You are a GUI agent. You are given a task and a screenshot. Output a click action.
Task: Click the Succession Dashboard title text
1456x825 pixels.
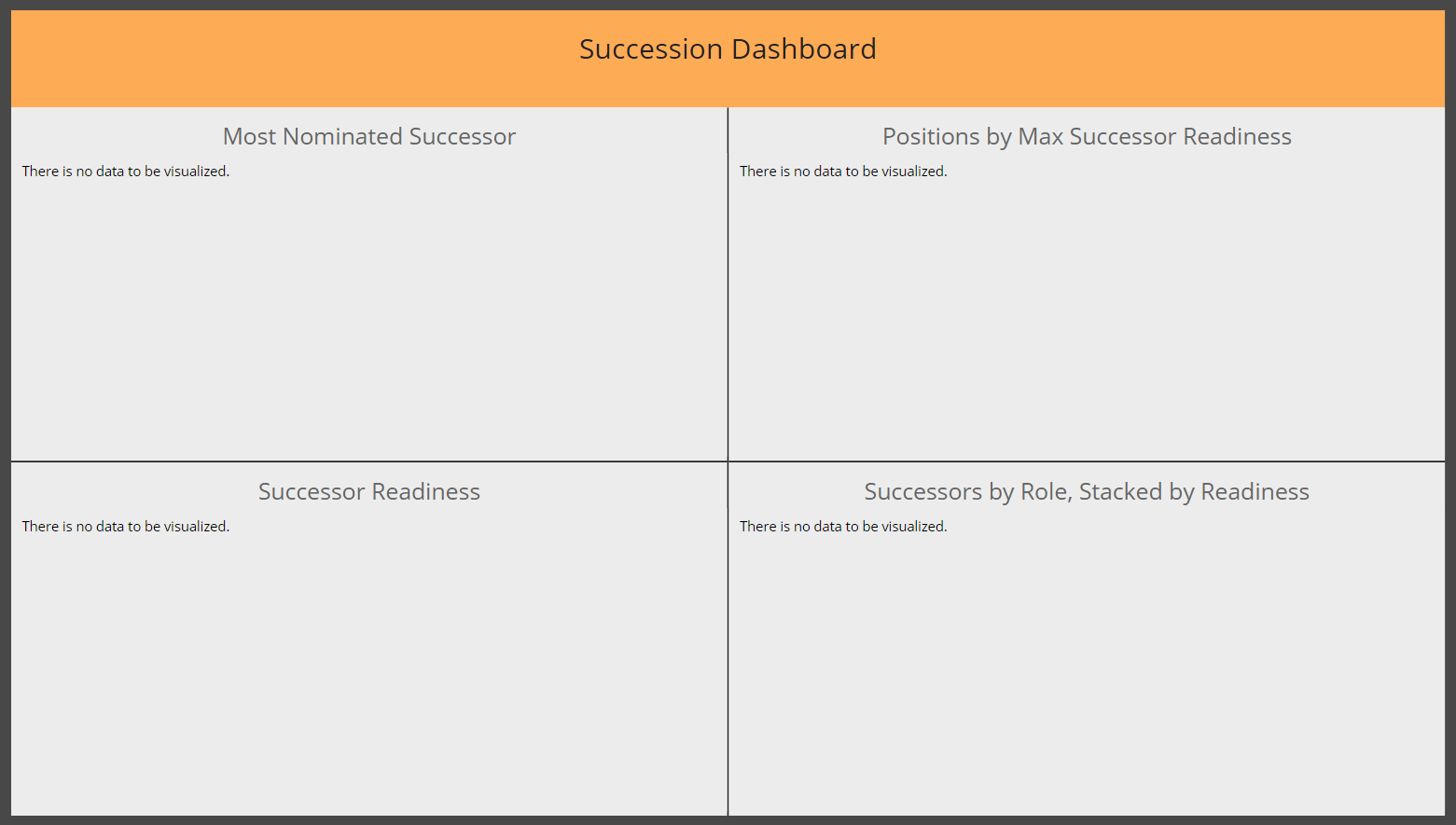[x=728, y=49]
